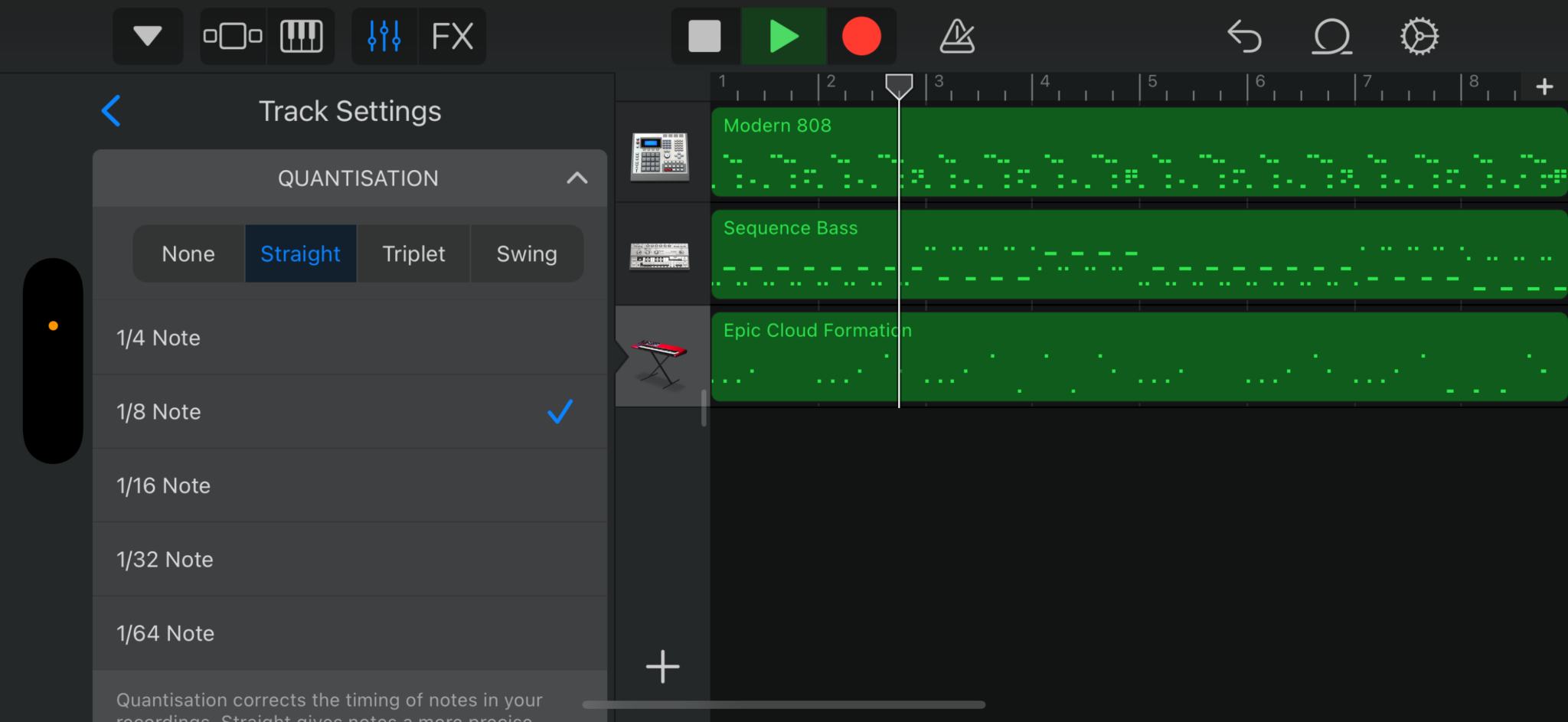Viewport: 1568px width, 722px height.
Task: Go back from Track Settings
Action: tap(111, 110)
